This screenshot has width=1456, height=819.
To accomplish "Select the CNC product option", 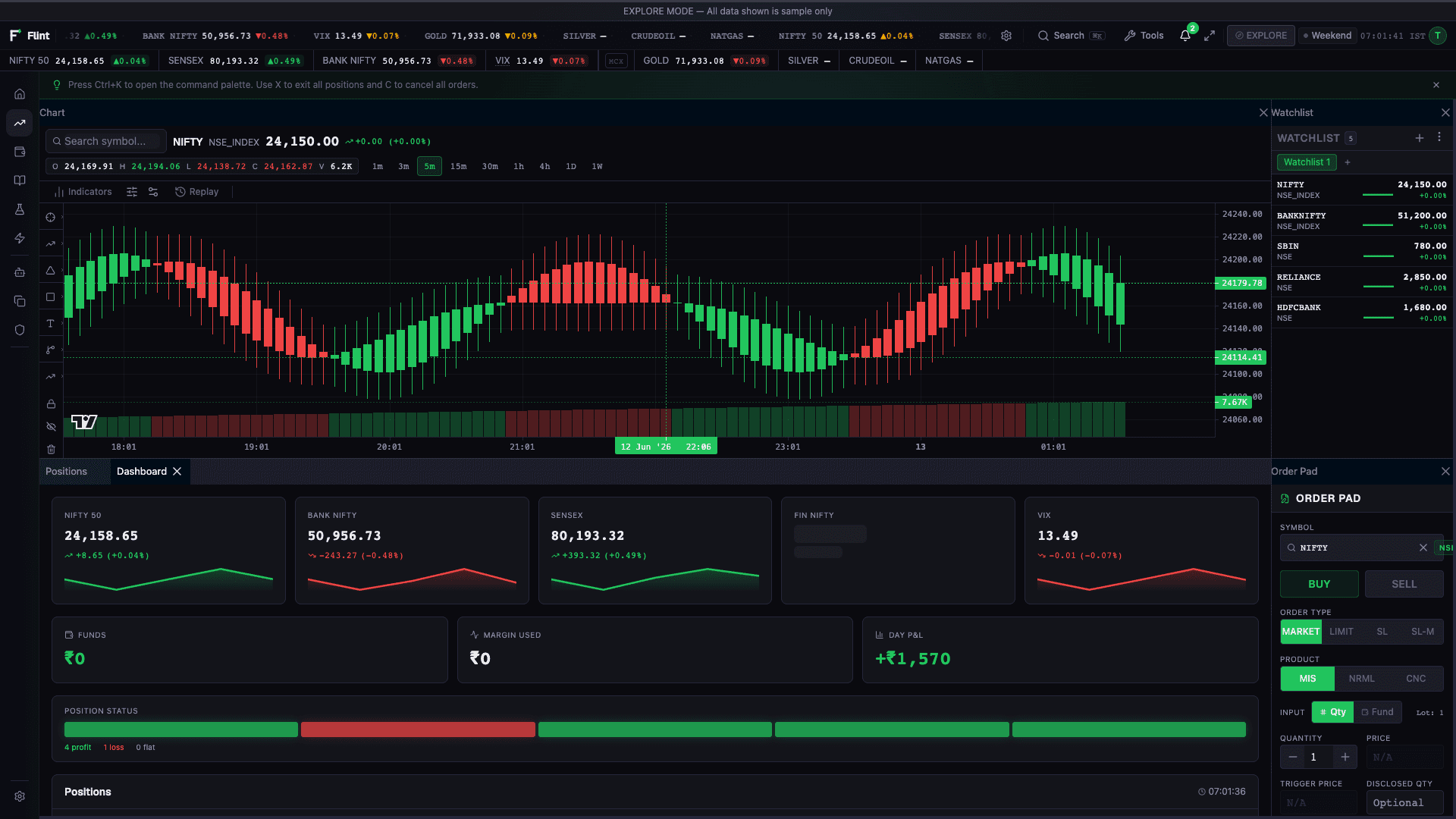I will pos(1415,679).
